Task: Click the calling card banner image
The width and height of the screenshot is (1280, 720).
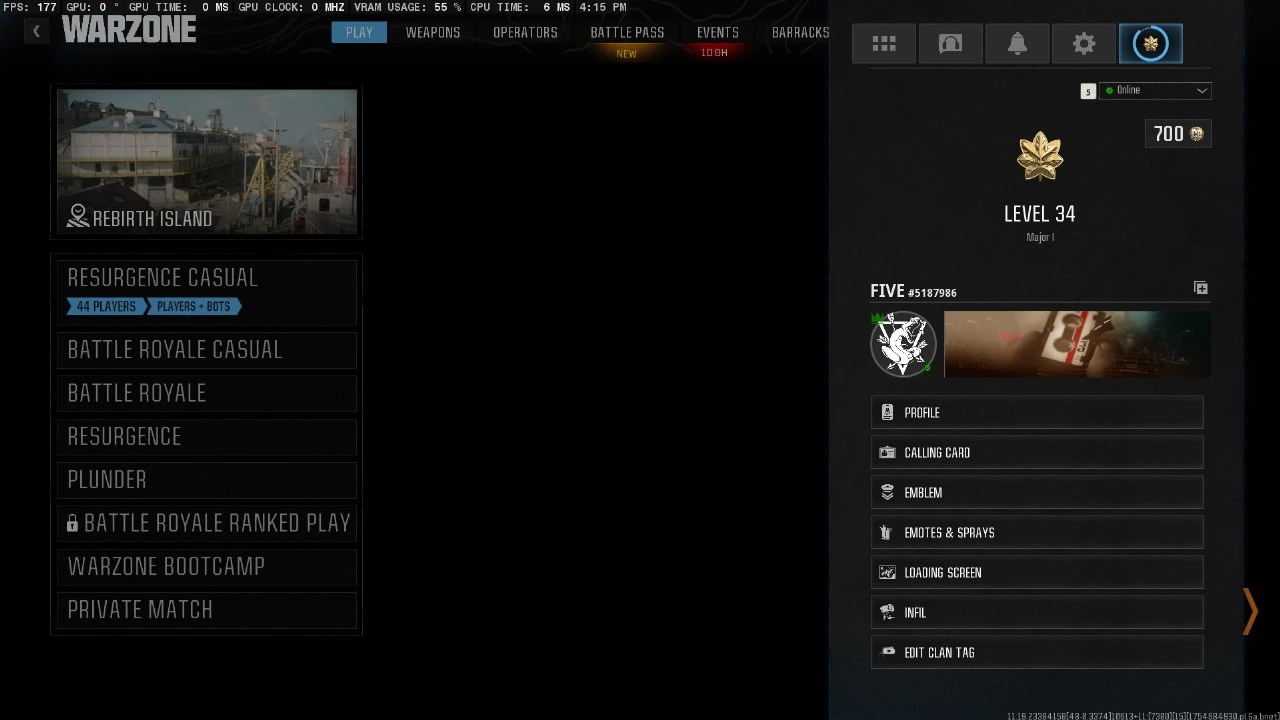Action: [x=1077, y=345]
